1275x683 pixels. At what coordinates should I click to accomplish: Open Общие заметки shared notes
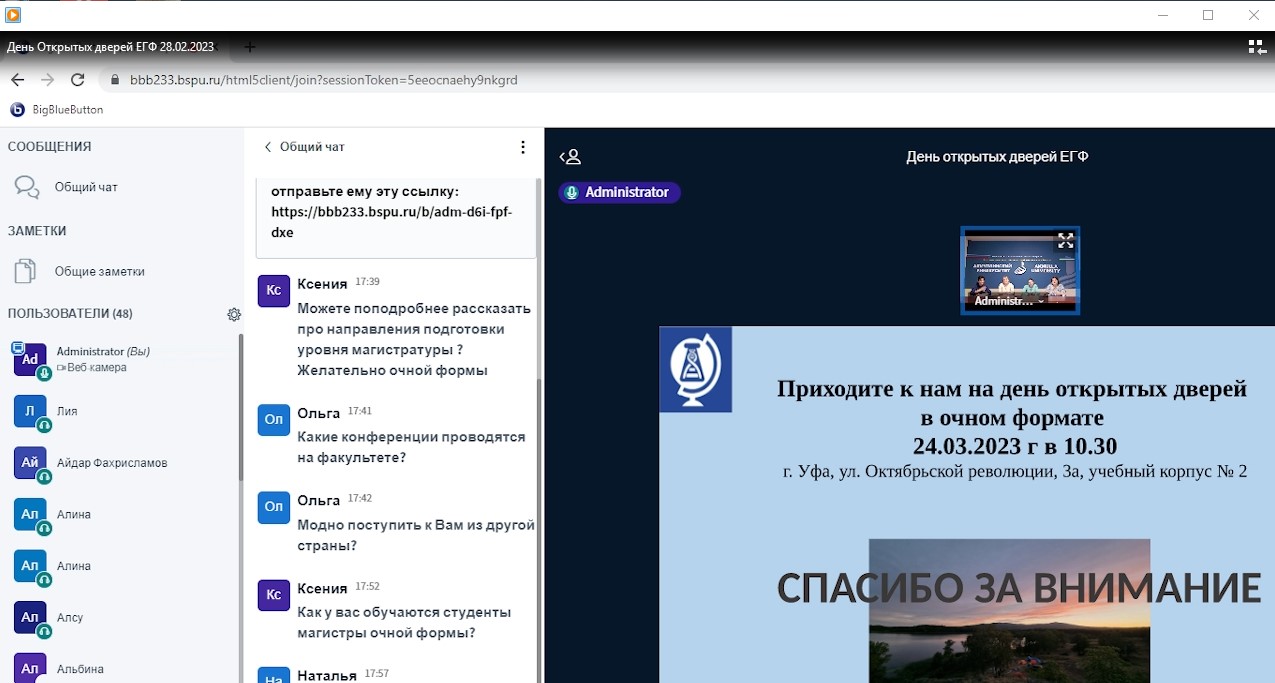click(x=99, y=271)
